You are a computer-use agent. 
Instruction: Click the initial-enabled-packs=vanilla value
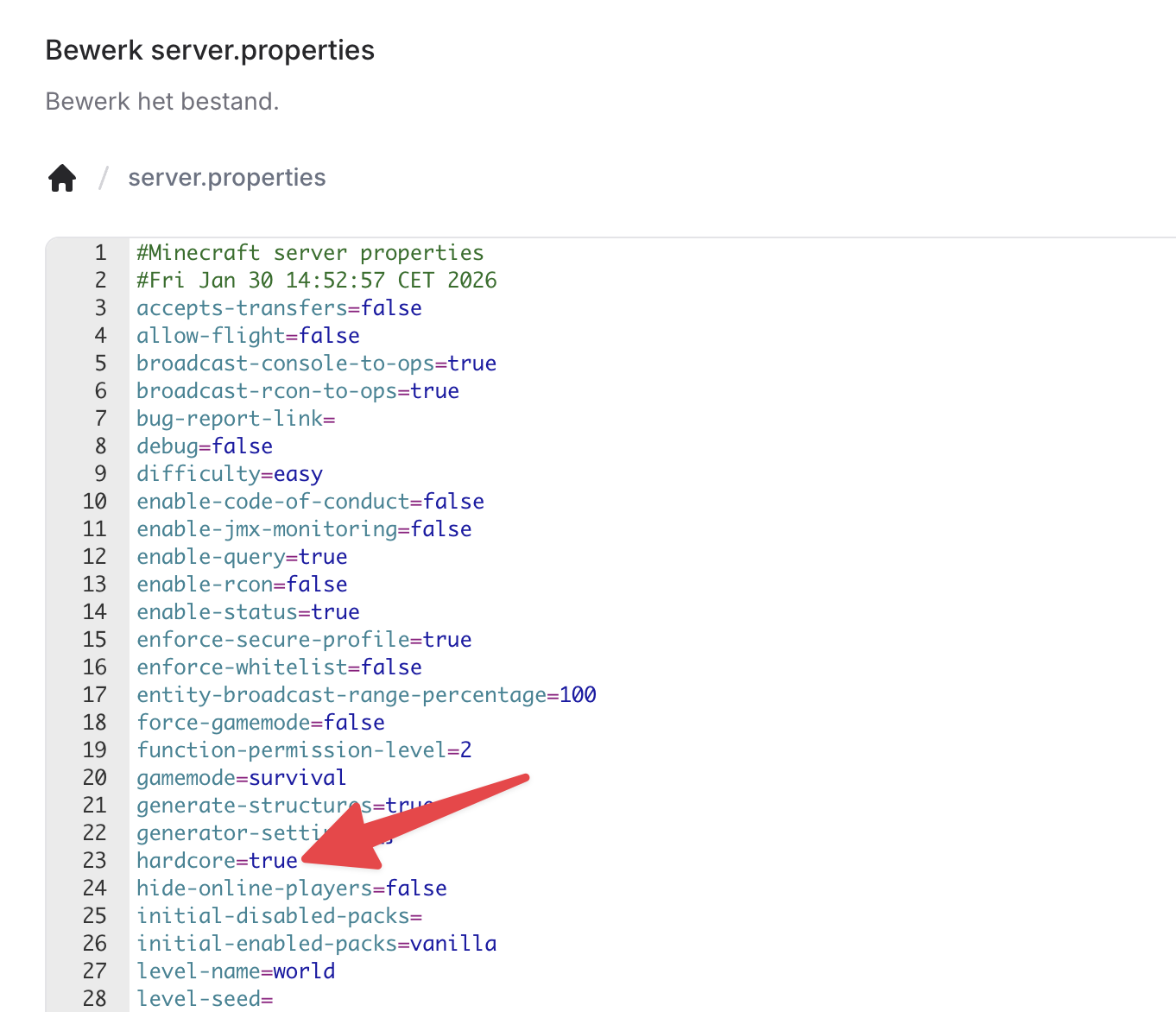pyautogui.click(x=453, y=944)
